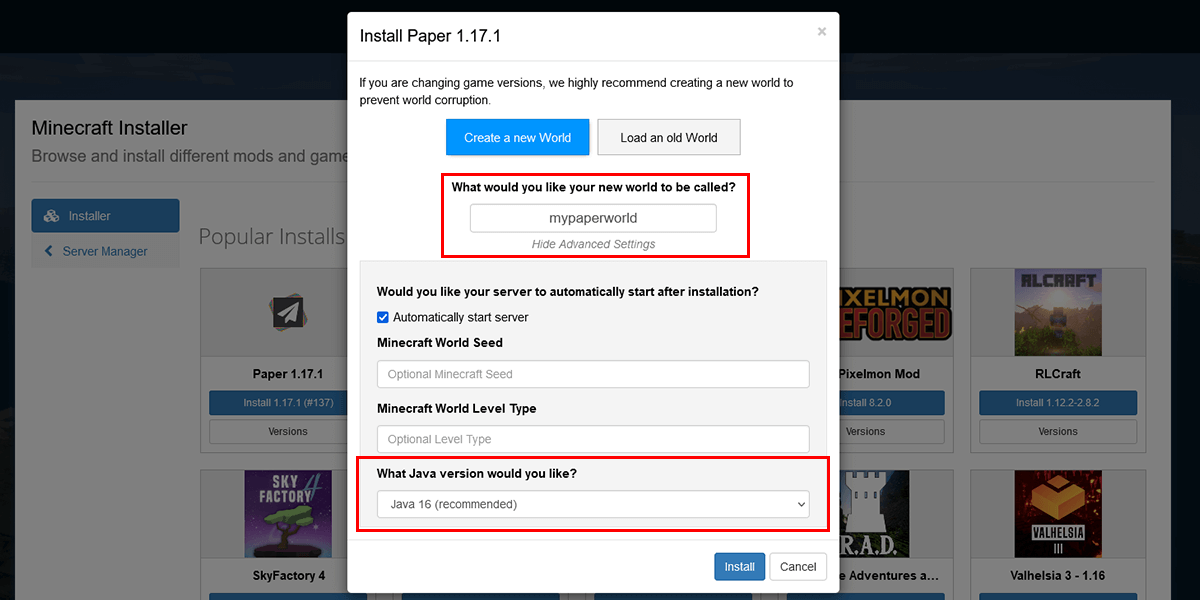Select Load an old World
The height and width of the screenshot is (600, 1200).
tap(669, 137)
